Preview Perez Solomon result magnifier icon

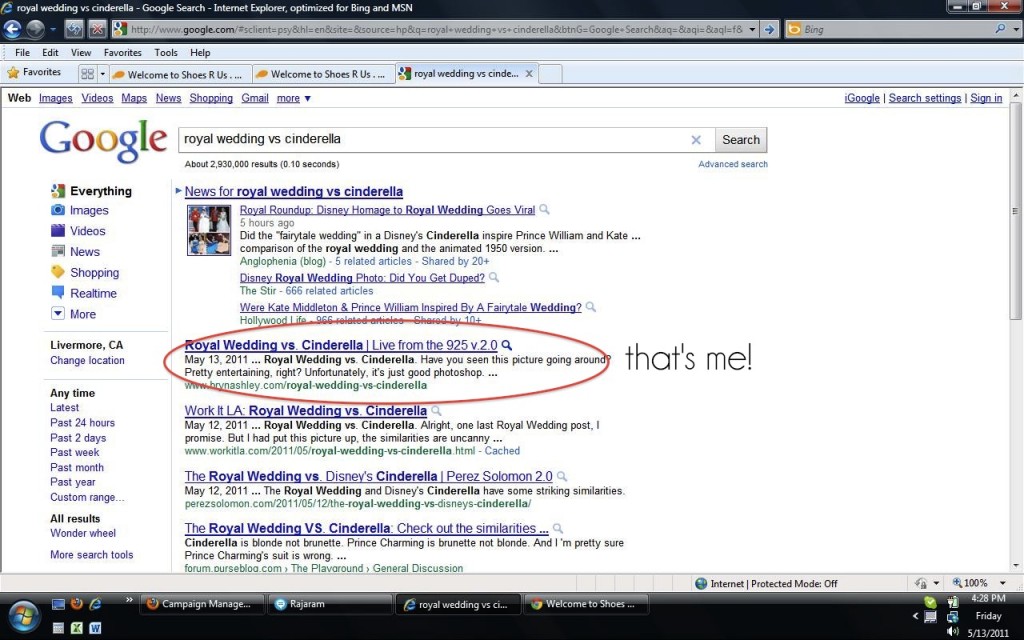(x=562, y=477)
